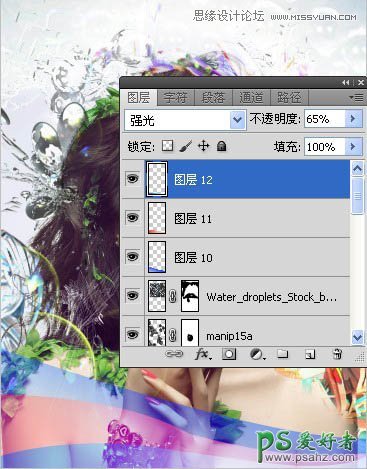This screenshot has width=367, height=469.
Task: Select layer name 图层 10
Action: click(x=193, y=257)
